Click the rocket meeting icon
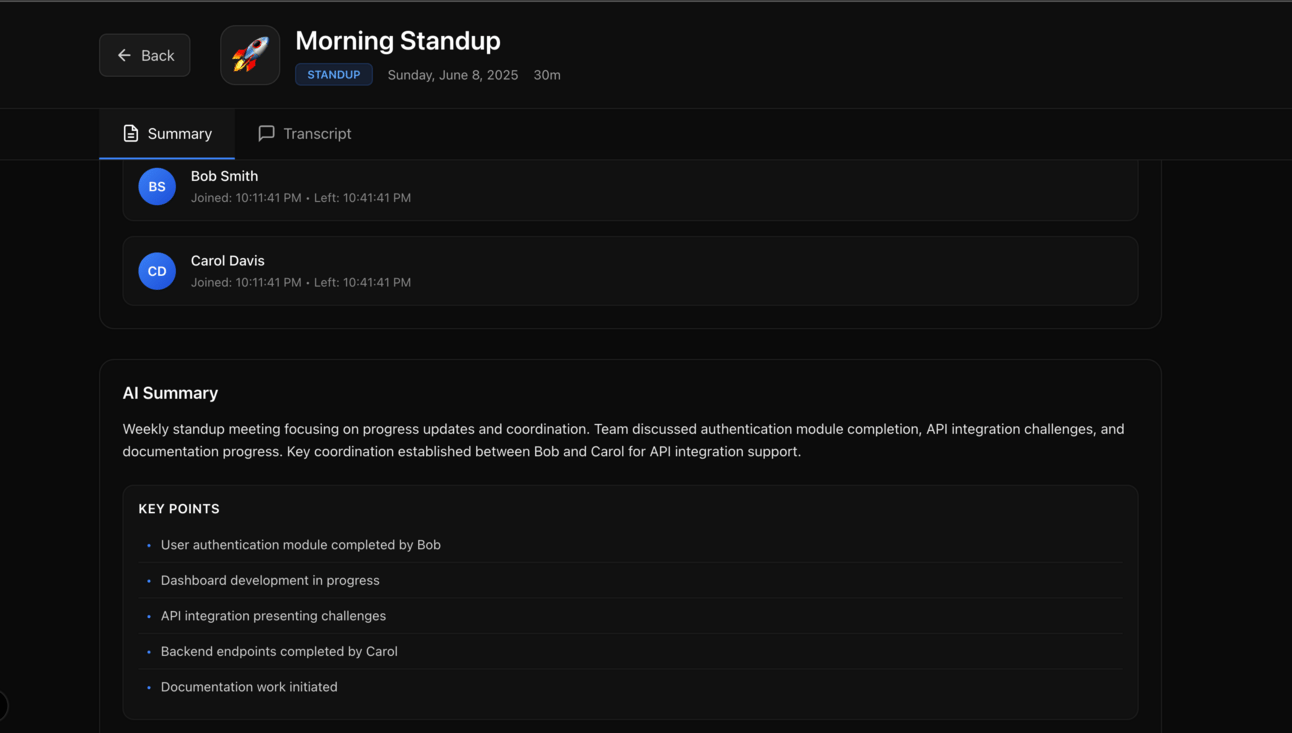The image size is (1292, 733). [x=250, y=55]
